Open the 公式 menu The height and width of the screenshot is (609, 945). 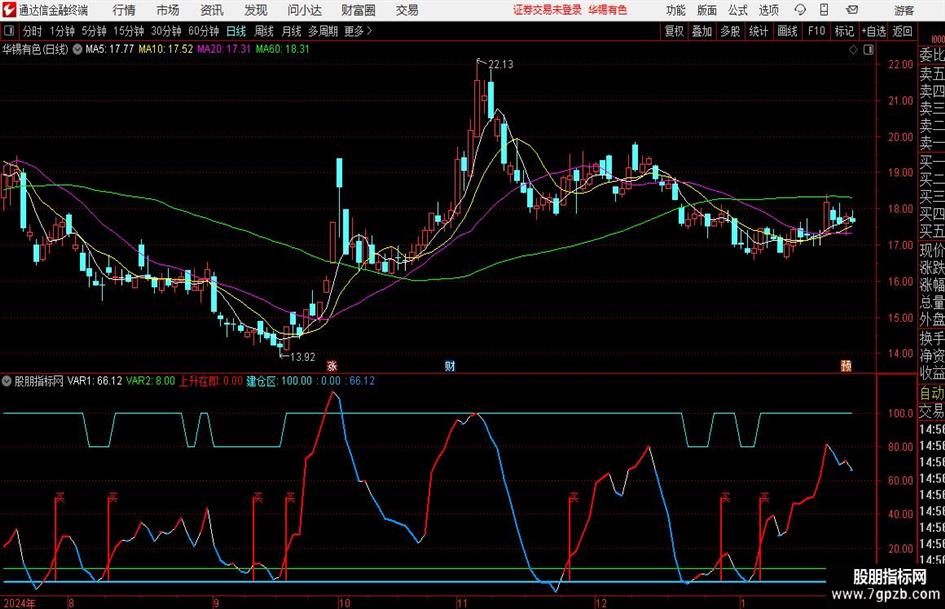[x=738, y=10]
